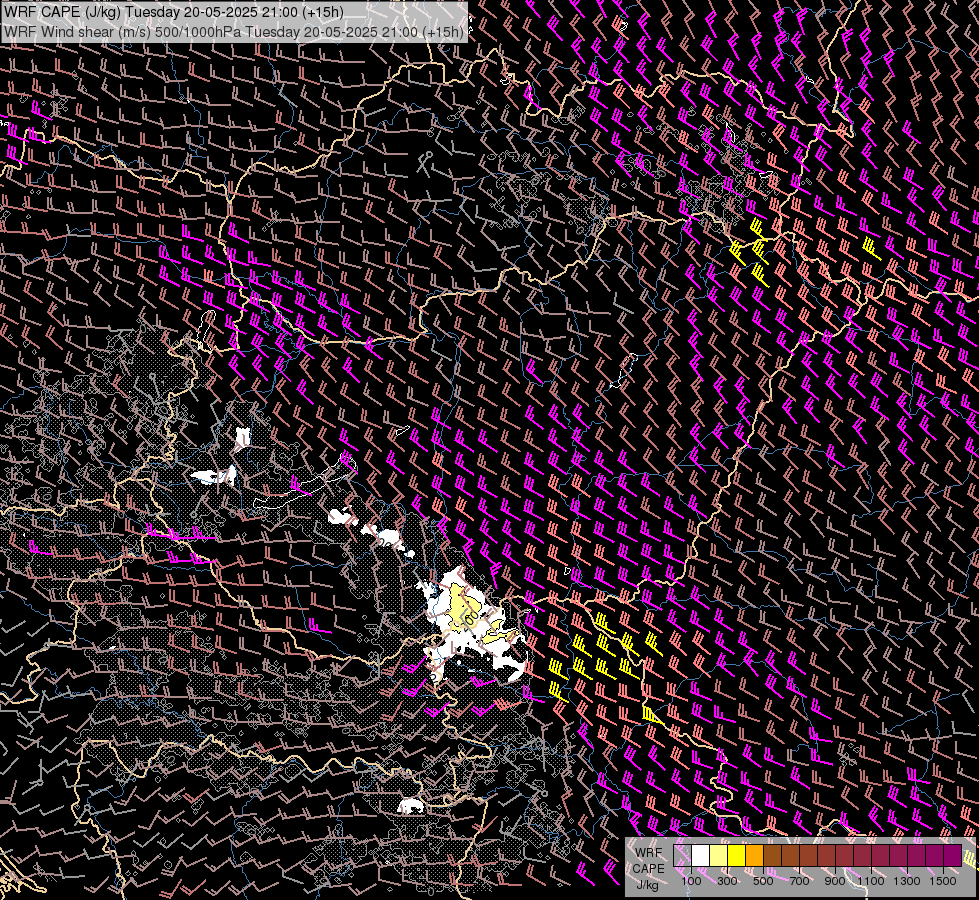Click the 1100 legend value
The image size is (979, 900).
tap(870, 881)
